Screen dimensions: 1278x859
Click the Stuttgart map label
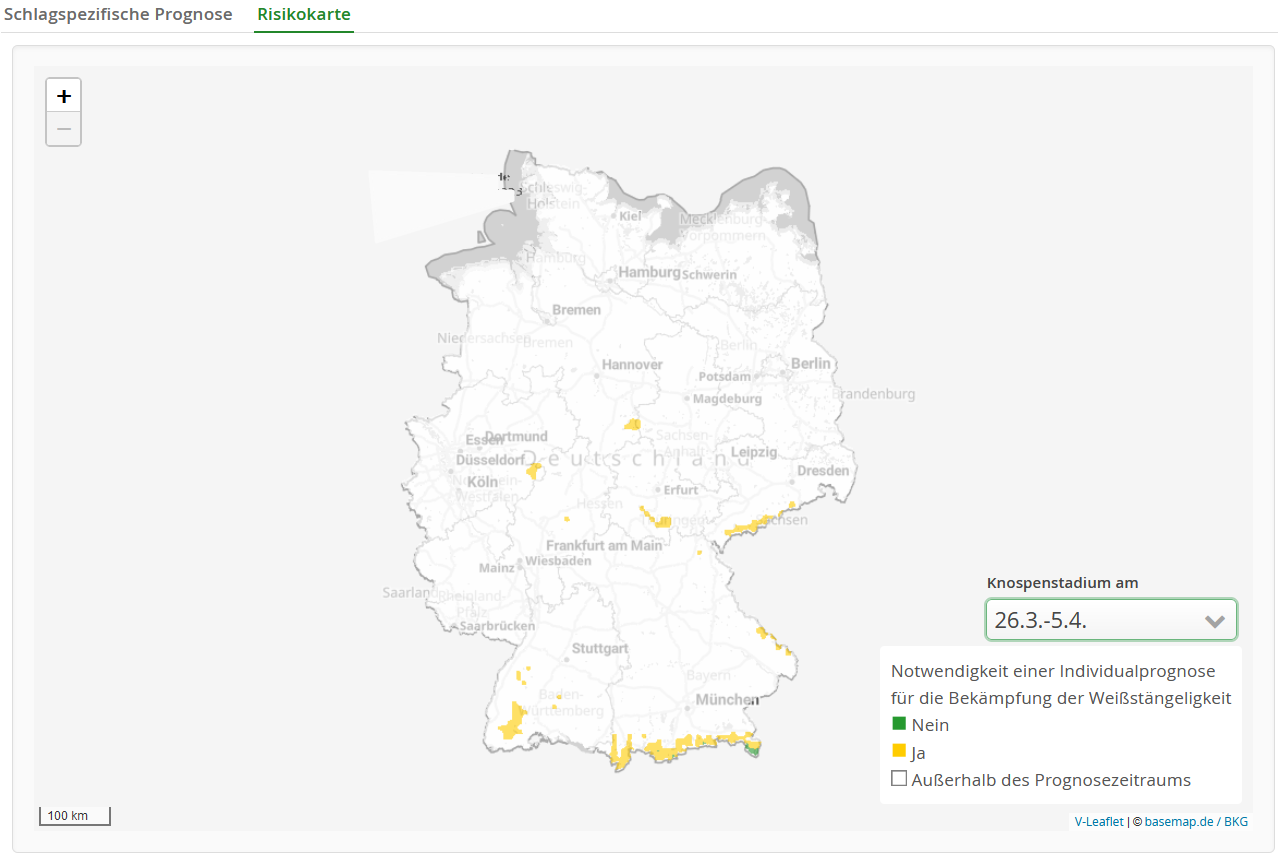[x=600, y=648]
